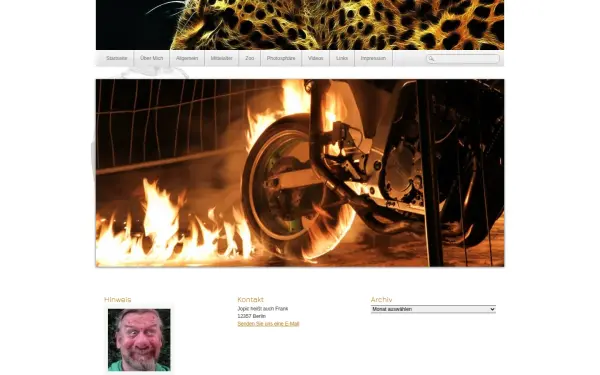
Task: Click the Kontakt heading
Action: point(251,300)
